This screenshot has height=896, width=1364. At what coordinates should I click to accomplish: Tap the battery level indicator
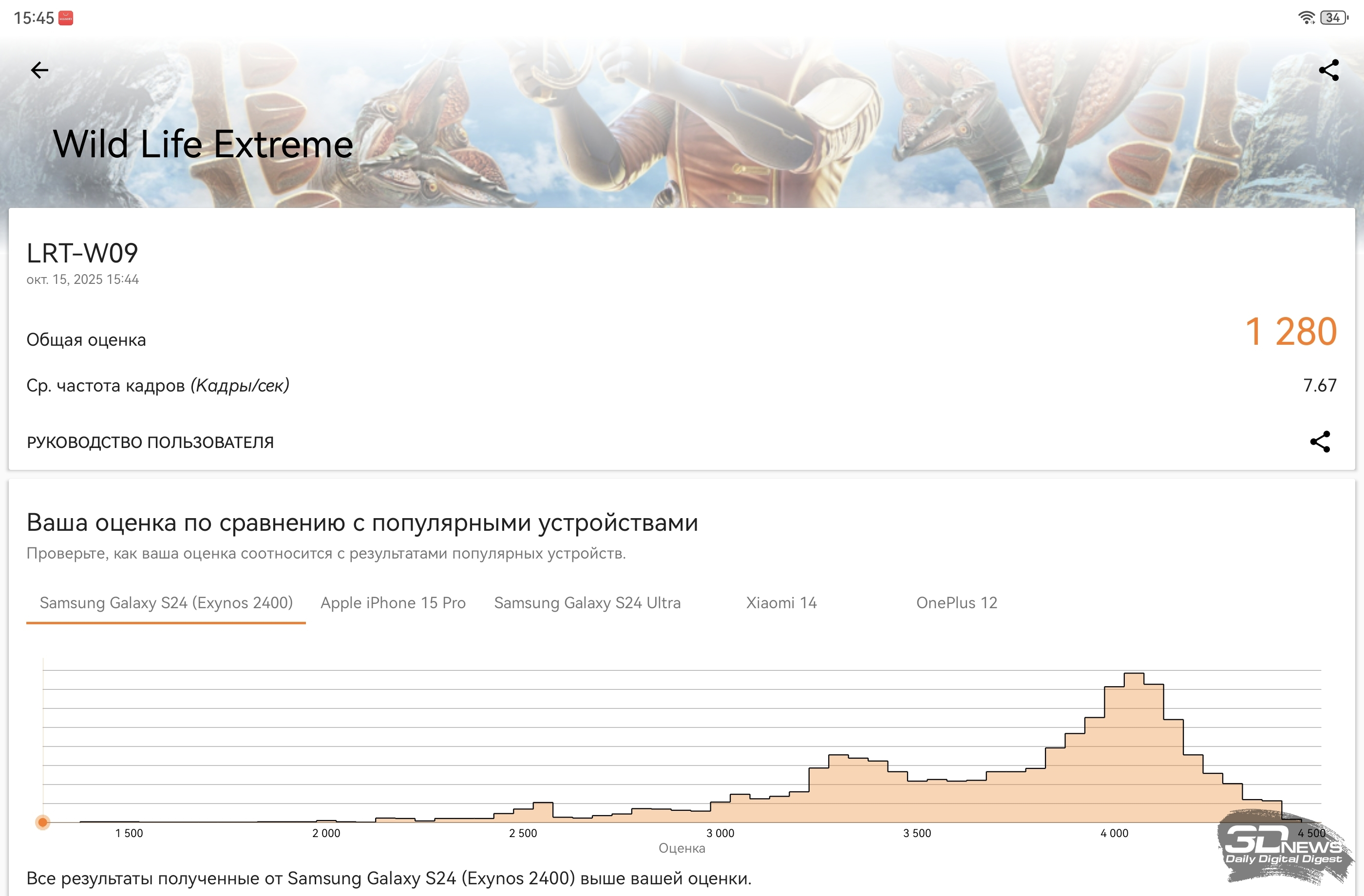point(1333,18)
